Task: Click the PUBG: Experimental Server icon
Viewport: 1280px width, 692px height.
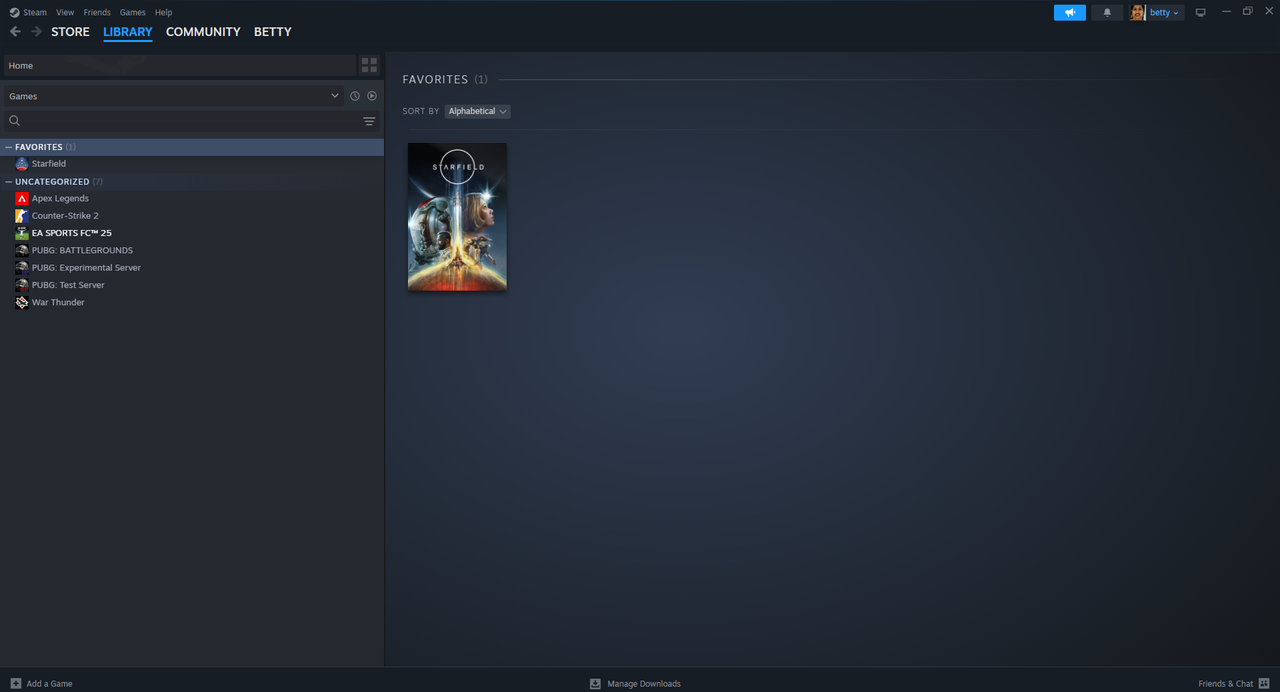Action: (x=22, y=268)
